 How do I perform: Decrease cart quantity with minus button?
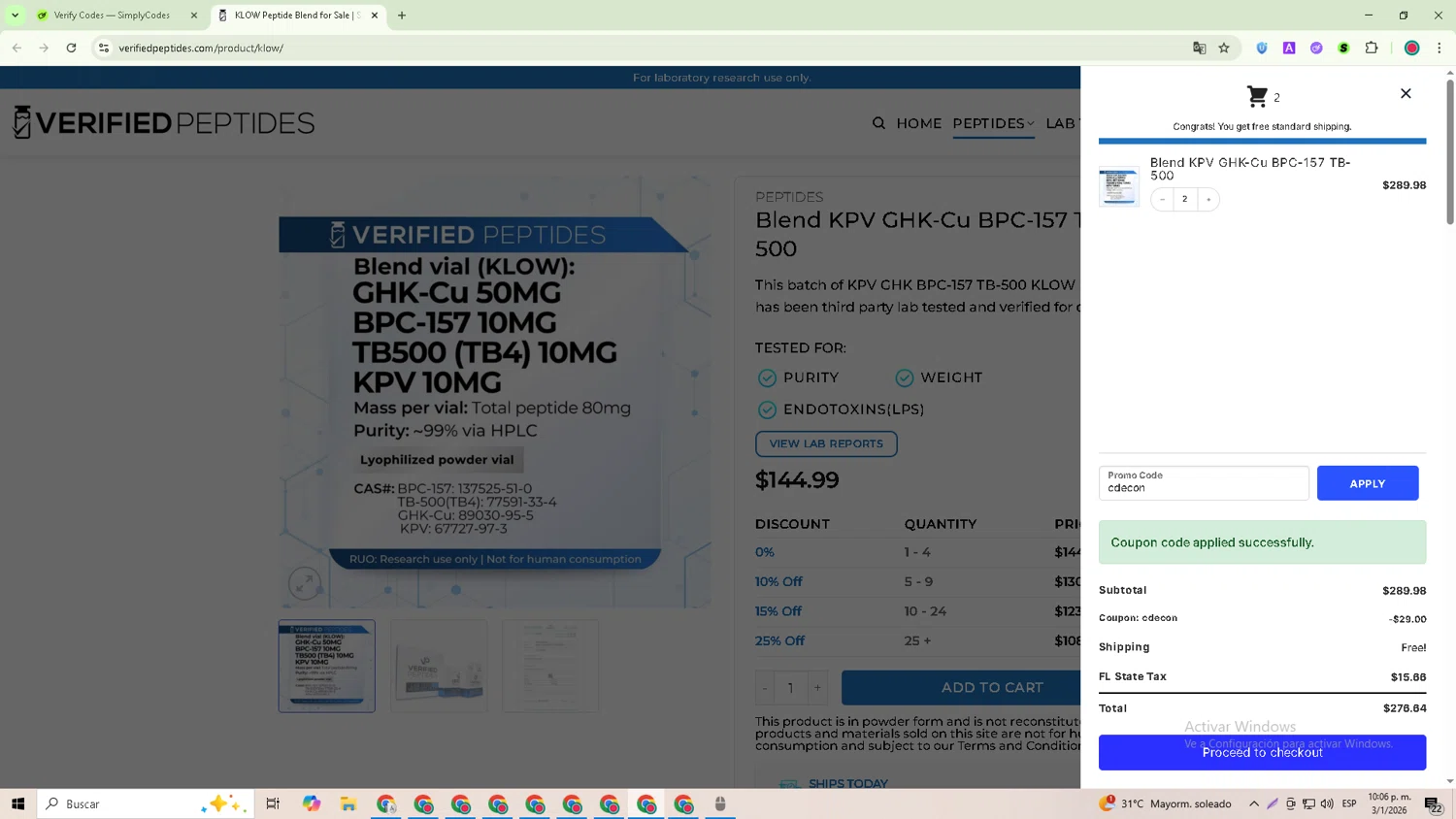(x=1162, y=199)
